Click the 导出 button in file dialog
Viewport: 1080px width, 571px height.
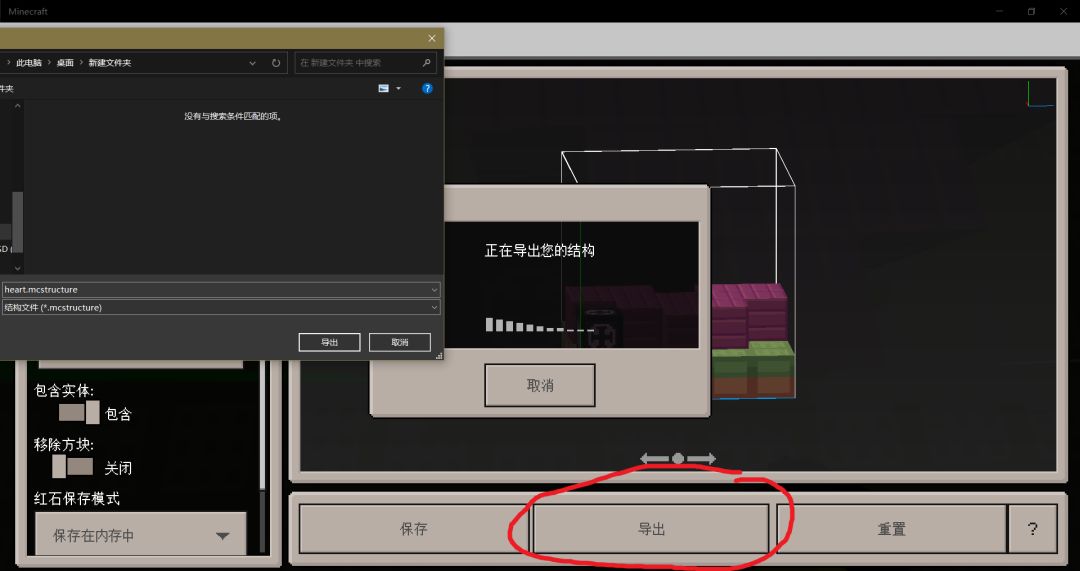[329, 342]
